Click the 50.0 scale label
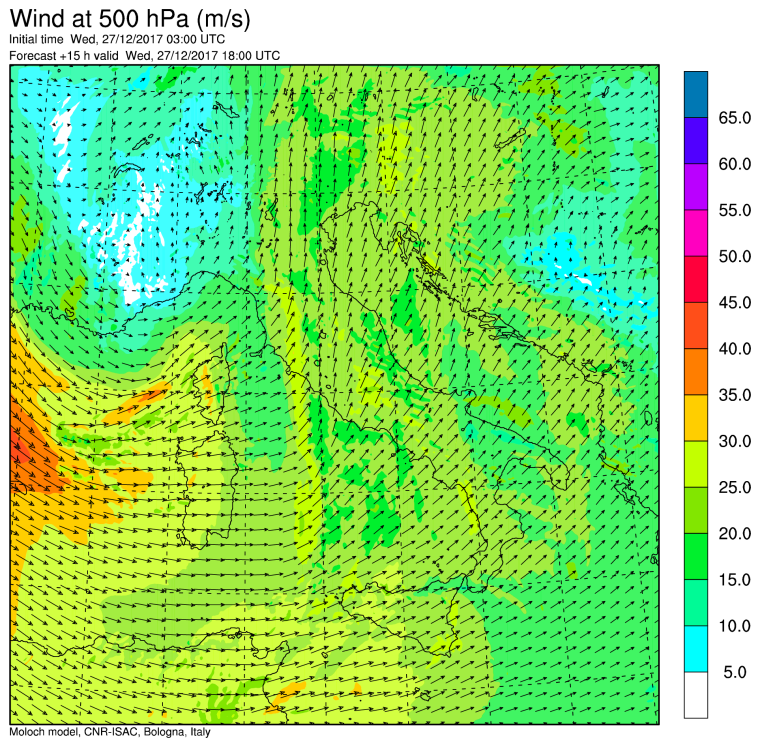The width and height of the screenshot is (760, 747). click(735, 256)
